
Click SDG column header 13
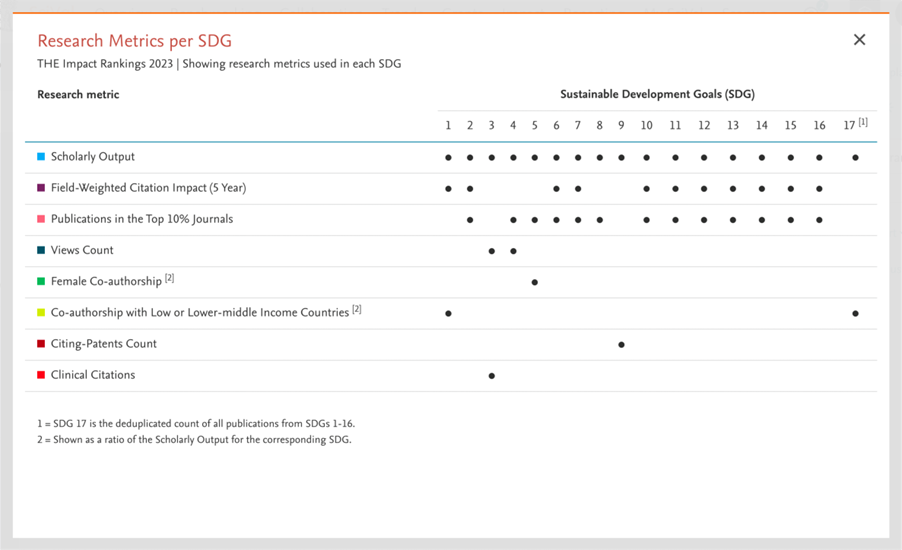[x=733, y=125]
